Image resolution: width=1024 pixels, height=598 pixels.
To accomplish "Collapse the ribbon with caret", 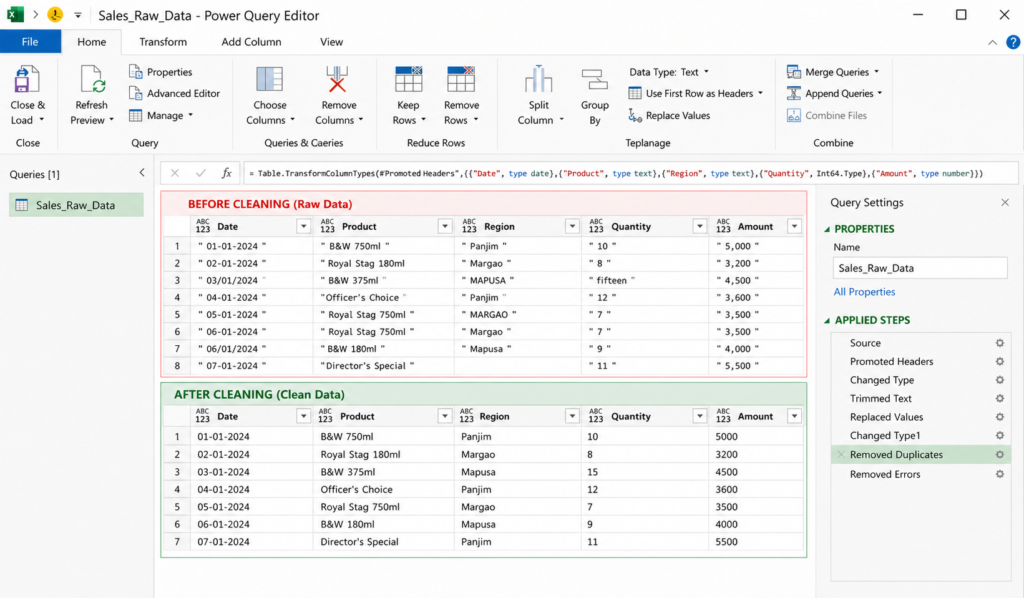I will coord(992,42).
